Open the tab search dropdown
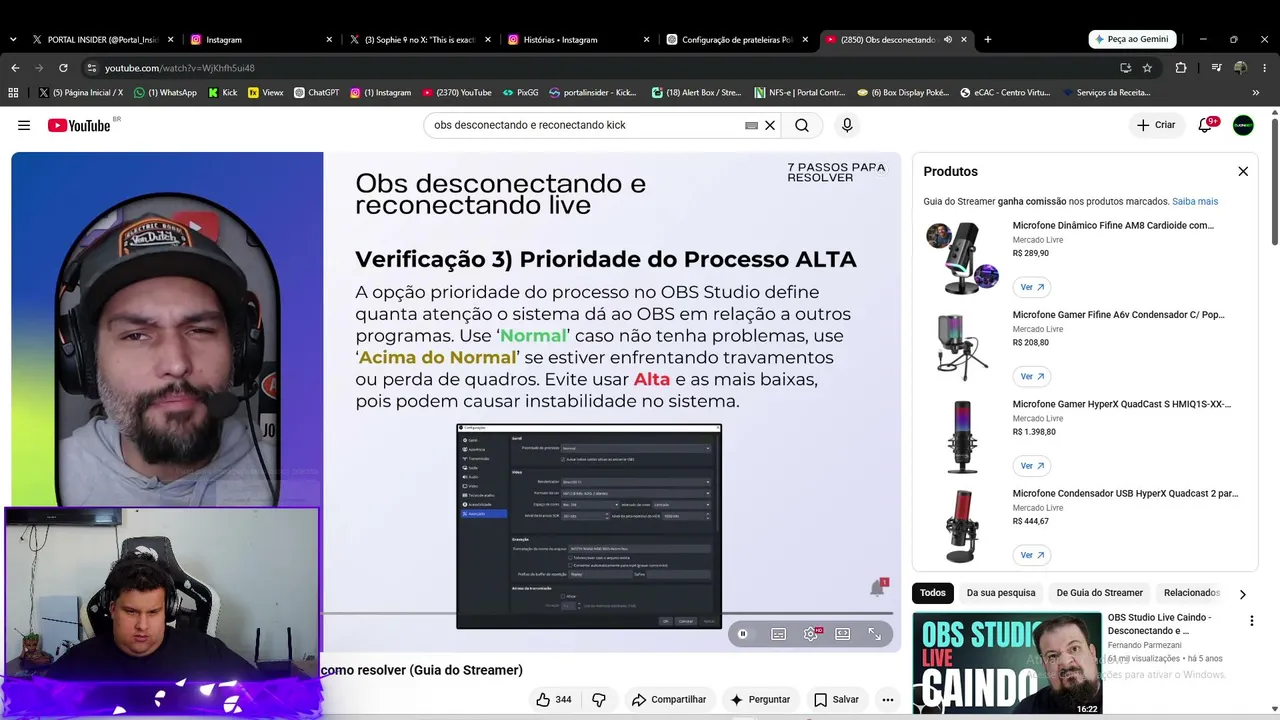This screenshot has width=1280, height=720. (13, 40)
